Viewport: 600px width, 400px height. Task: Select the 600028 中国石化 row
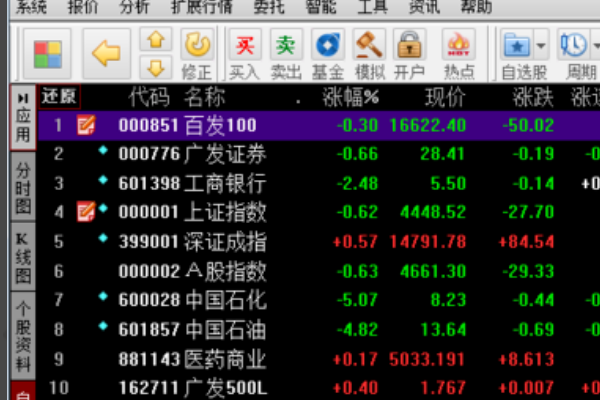click(x=319, y=300)
